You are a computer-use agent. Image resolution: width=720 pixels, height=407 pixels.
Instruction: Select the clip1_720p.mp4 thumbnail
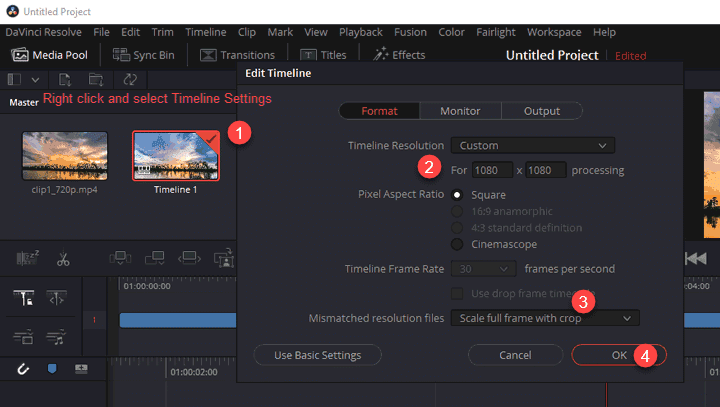(x=65, y=156)
